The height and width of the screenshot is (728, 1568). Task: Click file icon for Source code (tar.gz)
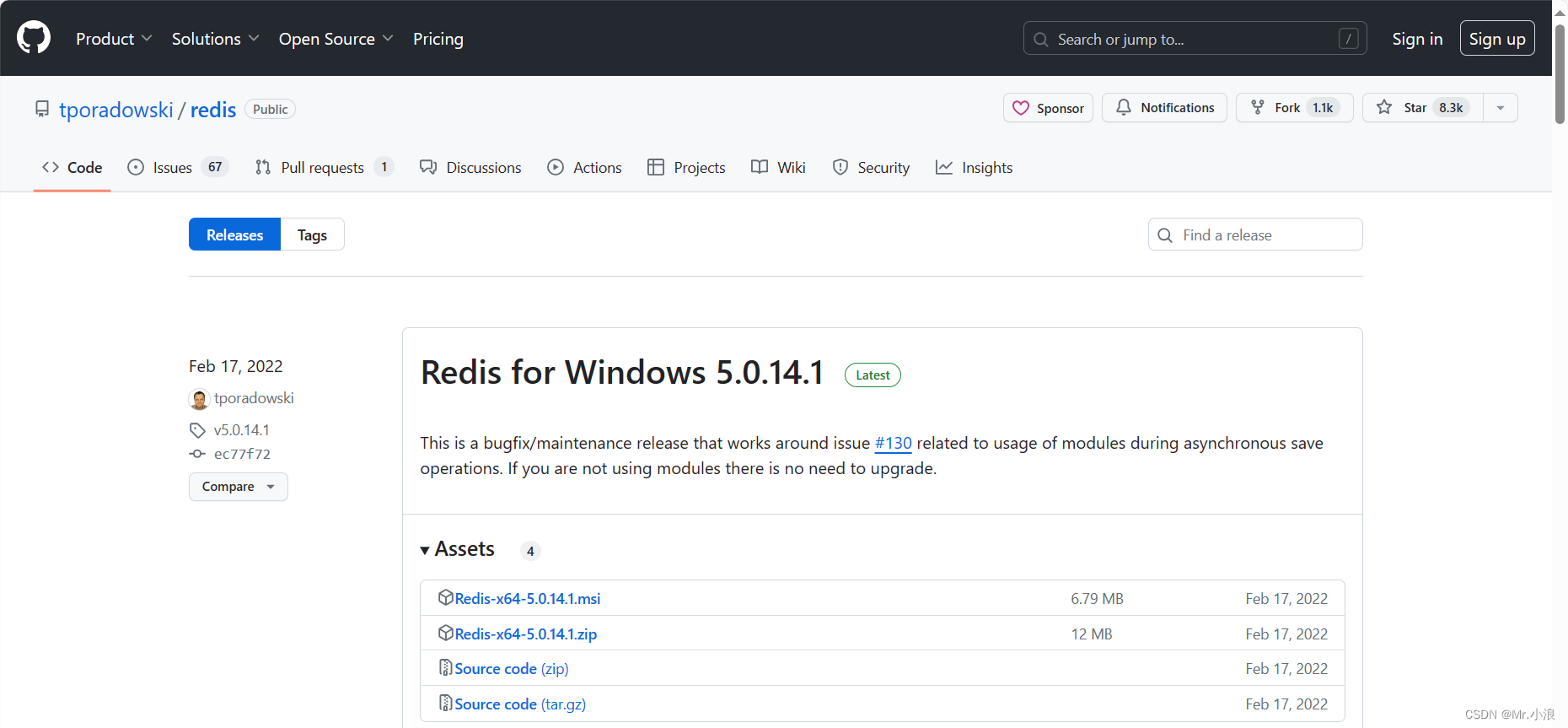[x=446, y=703]
